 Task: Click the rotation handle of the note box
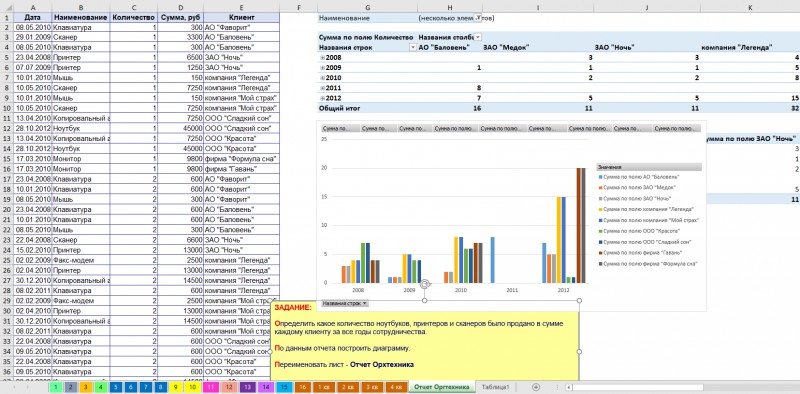coord(424,284)
